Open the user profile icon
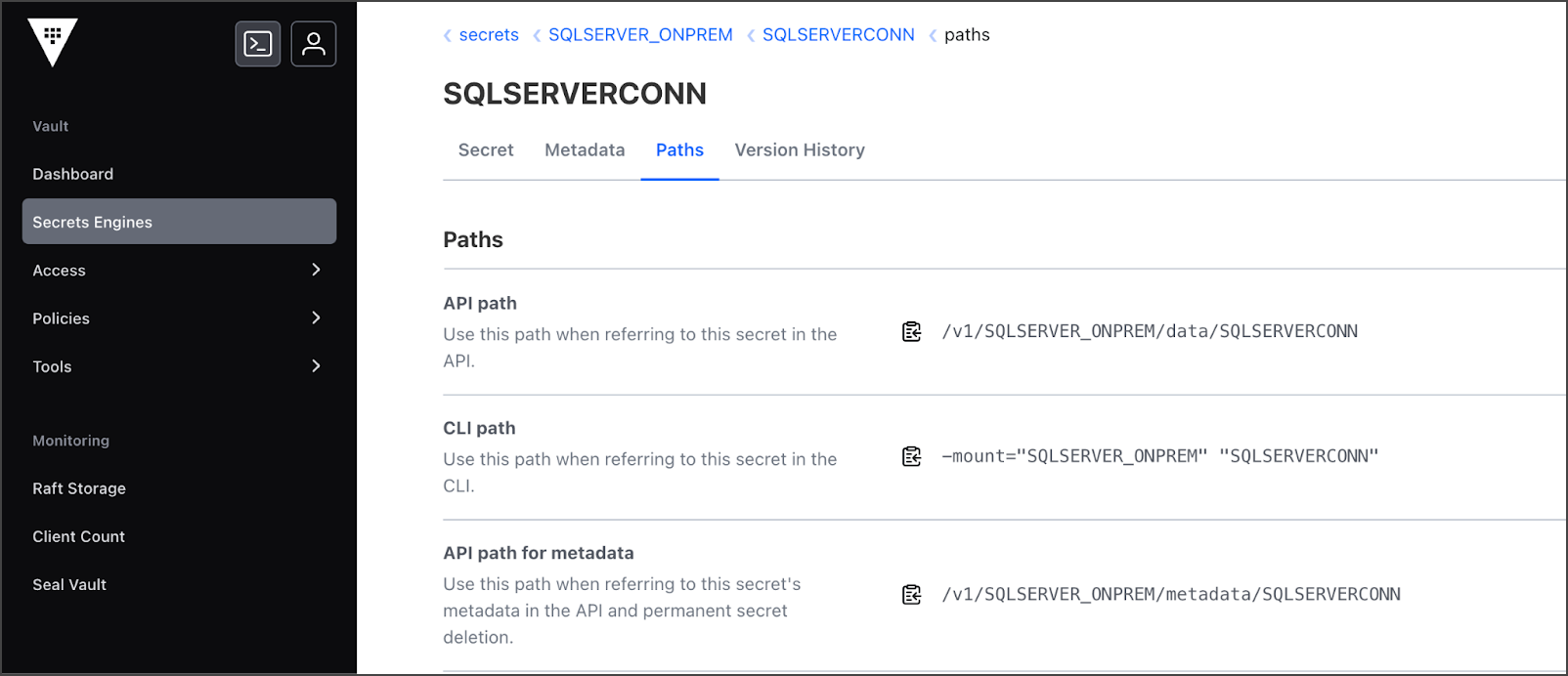1568x676 pixels. coord(314,44)
